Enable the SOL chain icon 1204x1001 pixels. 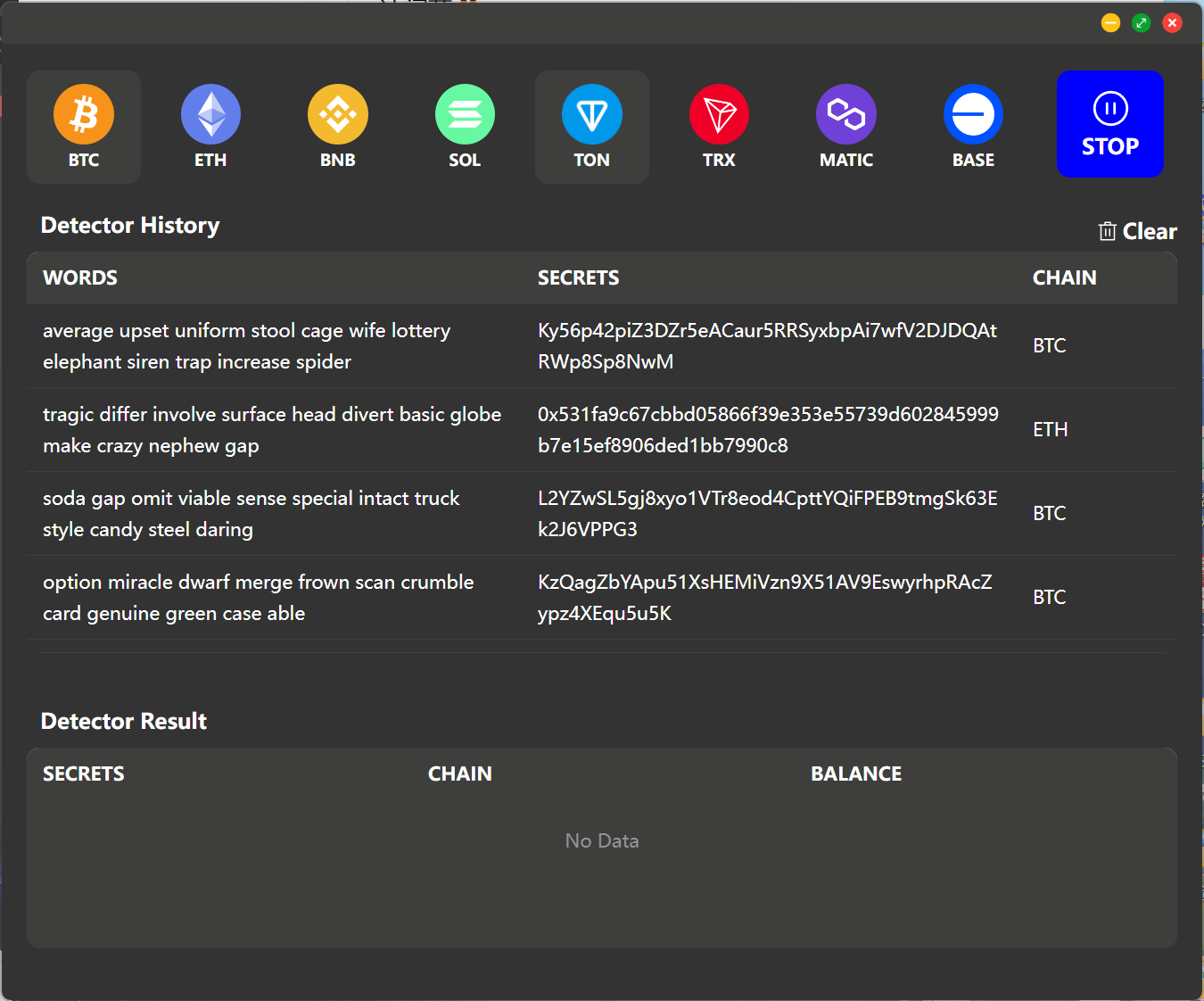465,115
